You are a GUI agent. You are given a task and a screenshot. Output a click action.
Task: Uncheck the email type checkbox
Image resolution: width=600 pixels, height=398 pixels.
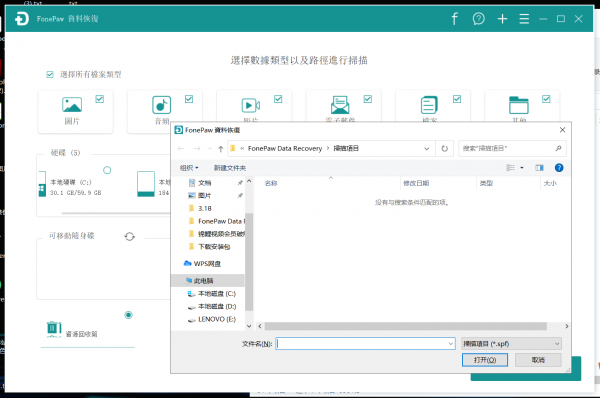[x=368, y=99]
